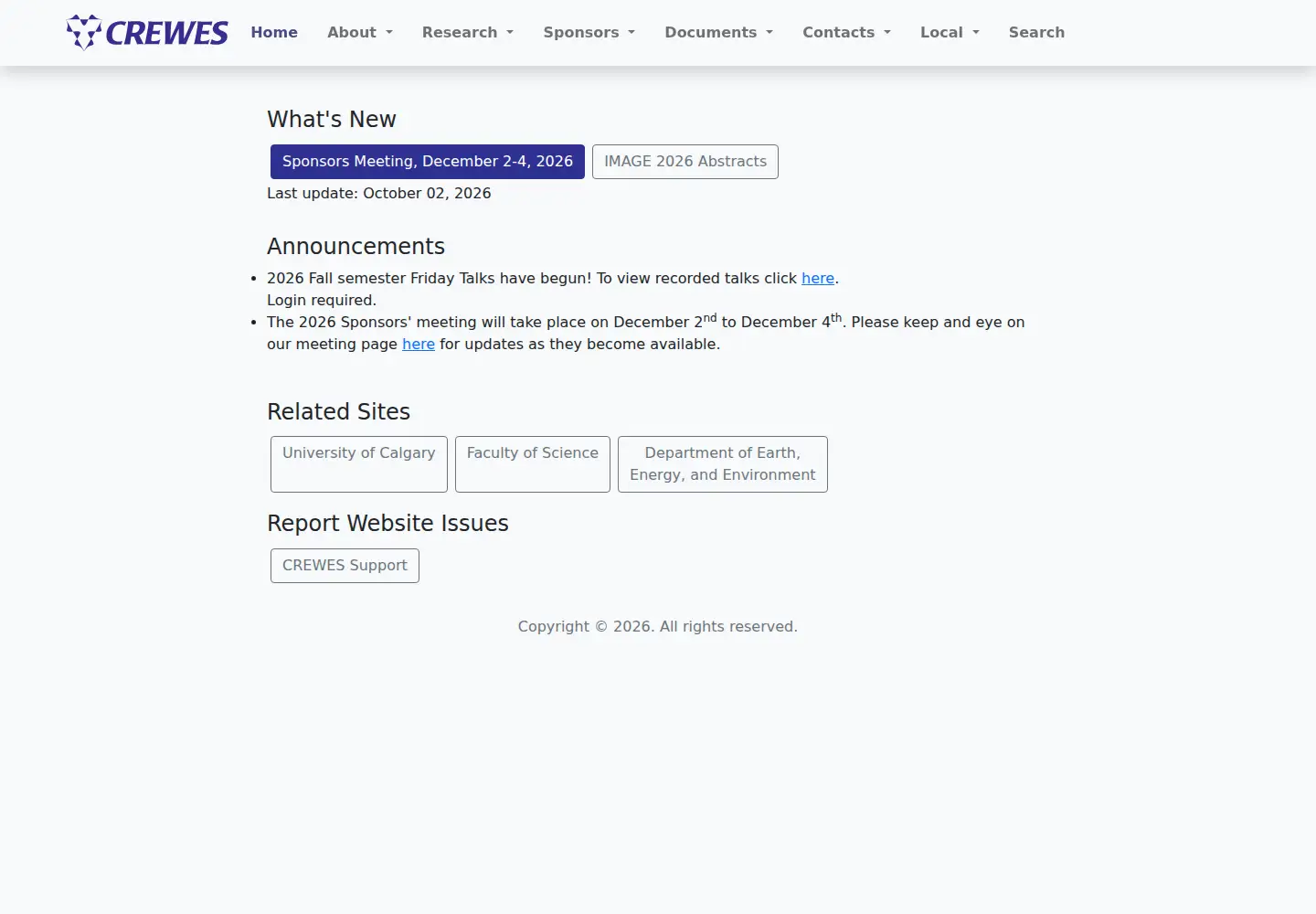This screenshot has height=914, width=1316.
Task: Click the Report Website Issues heading
Action: pyautogui.click(x=387, y=524)
